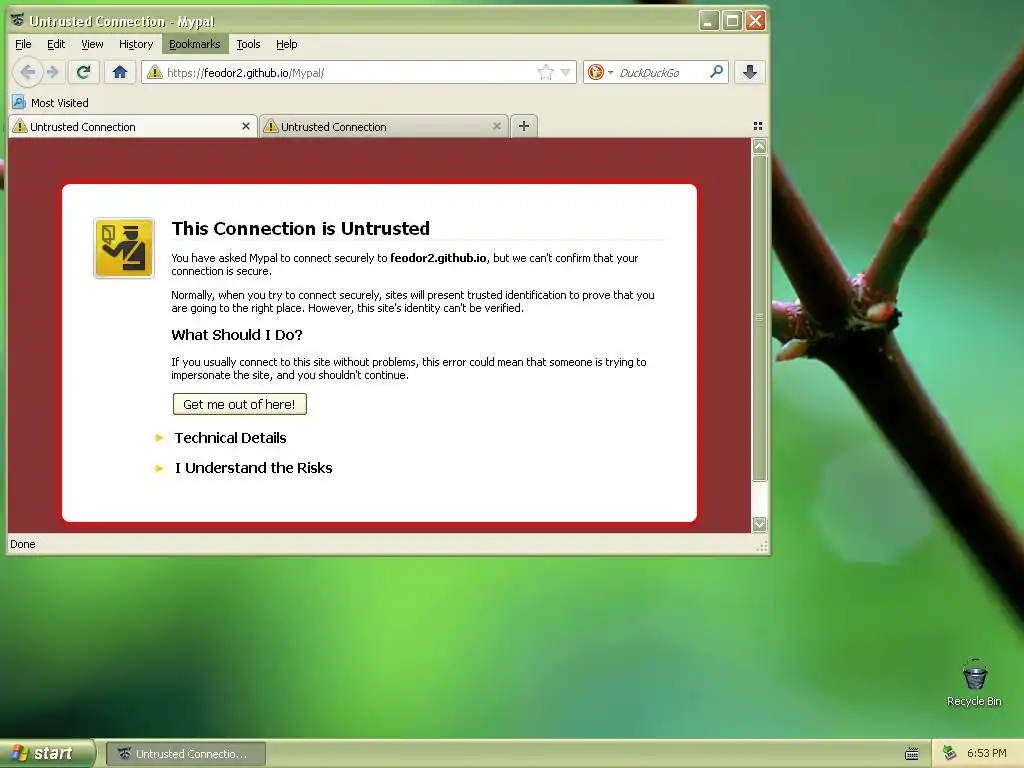This screenshot has width=1024, height=768.
Task: Select the Untrusted Connection taskbar button
Action: pyautogui.click(x=185, y=754)
